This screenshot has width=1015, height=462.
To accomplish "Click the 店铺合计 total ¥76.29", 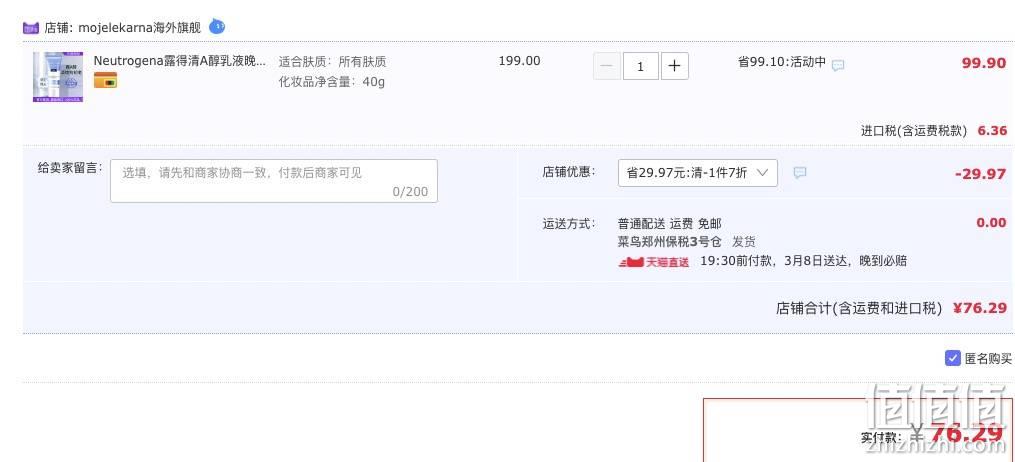I will (979, 308).
